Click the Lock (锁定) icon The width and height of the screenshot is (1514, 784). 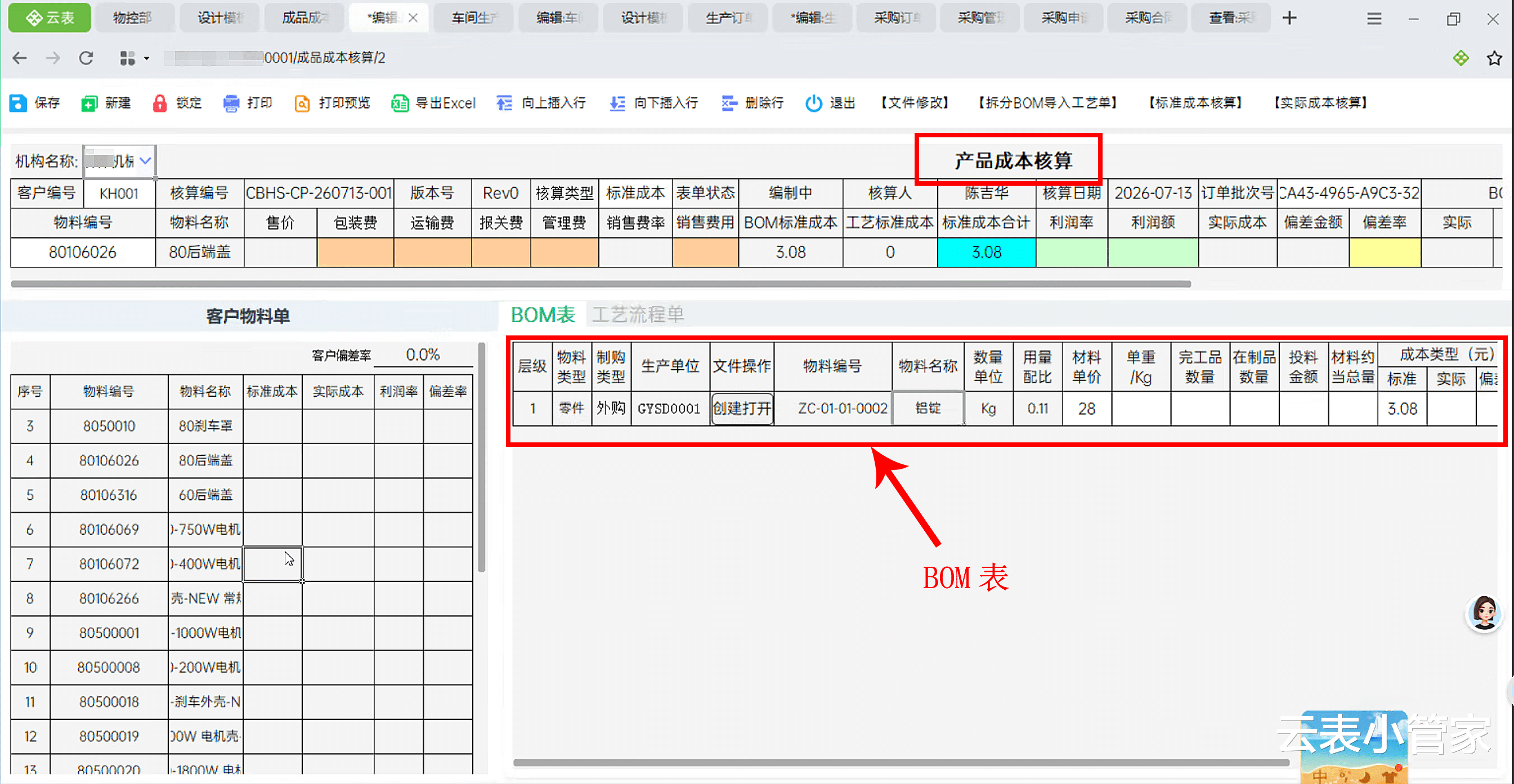(160, 103)
